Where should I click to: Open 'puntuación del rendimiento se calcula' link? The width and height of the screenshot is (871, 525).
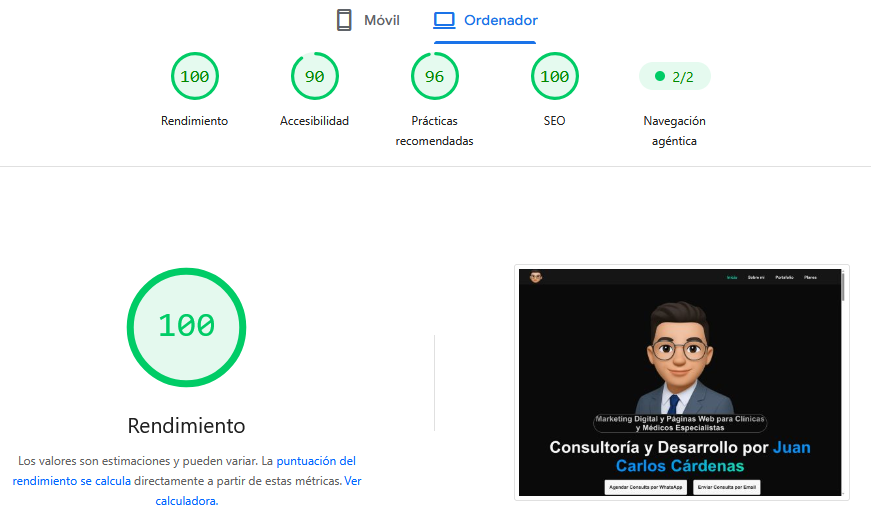(184, 471)
